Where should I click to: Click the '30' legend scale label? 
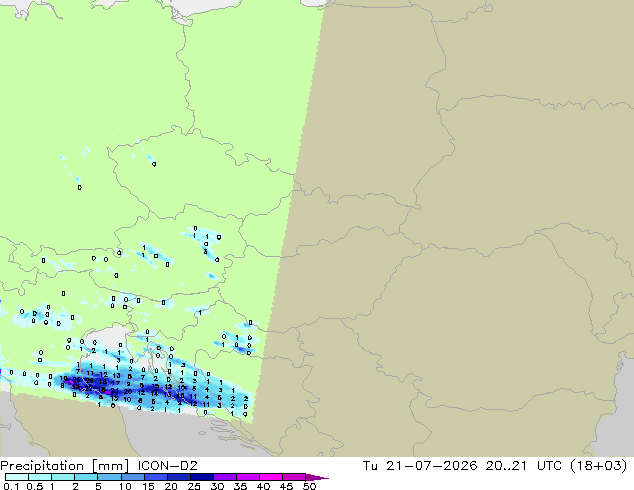(x=217, y=486)
